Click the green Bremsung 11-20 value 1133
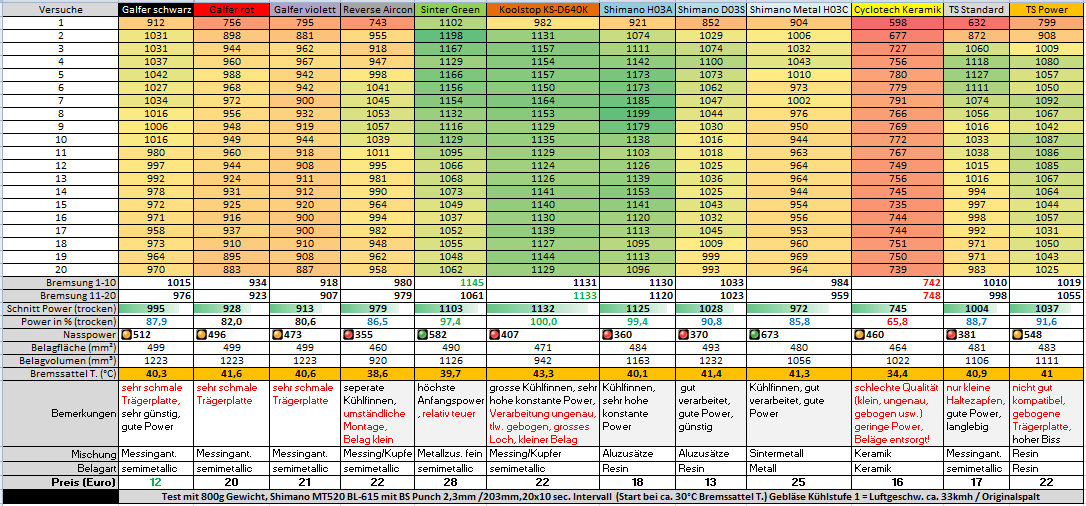1086x506 pixels. (542, 296)
